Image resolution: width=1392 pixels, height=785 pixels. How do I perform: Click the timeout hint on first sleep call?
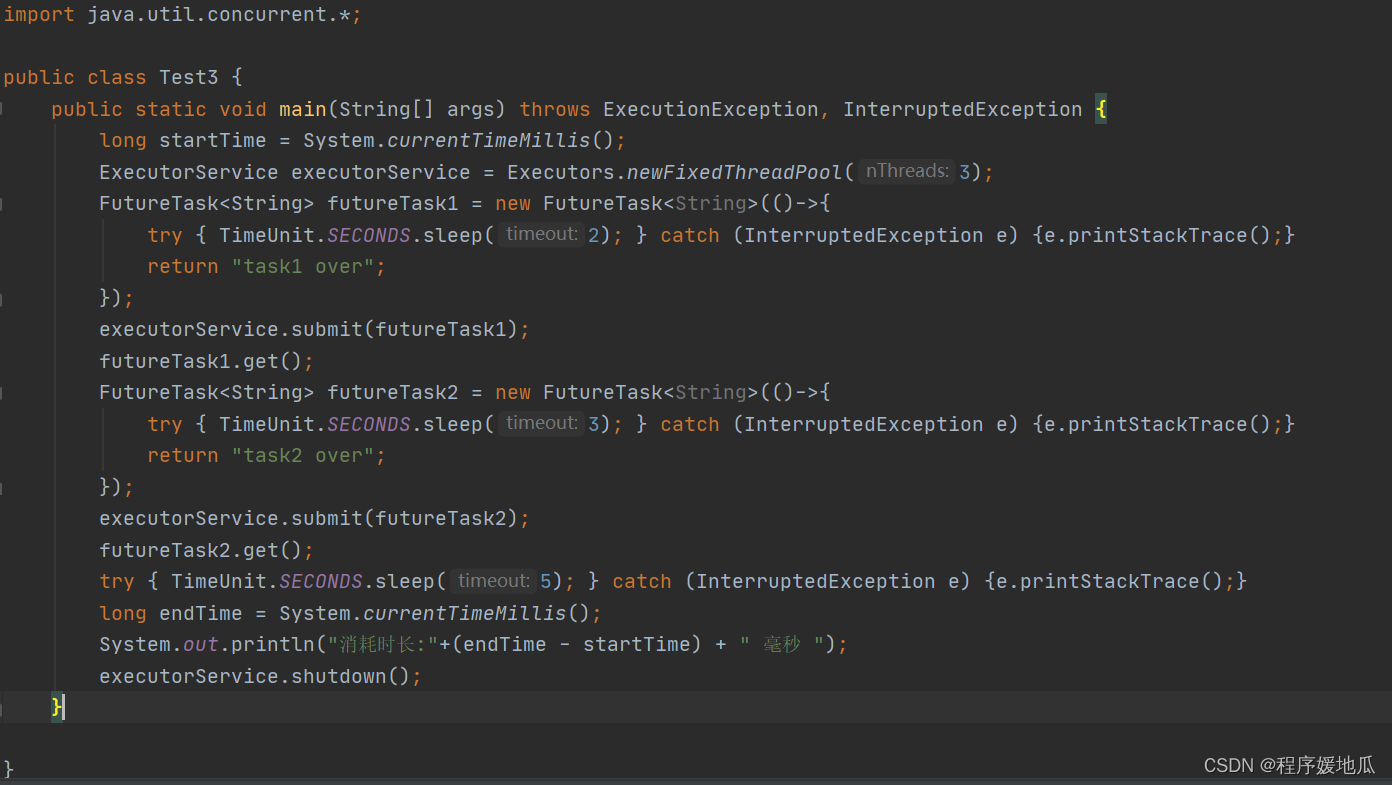point(540,234)
